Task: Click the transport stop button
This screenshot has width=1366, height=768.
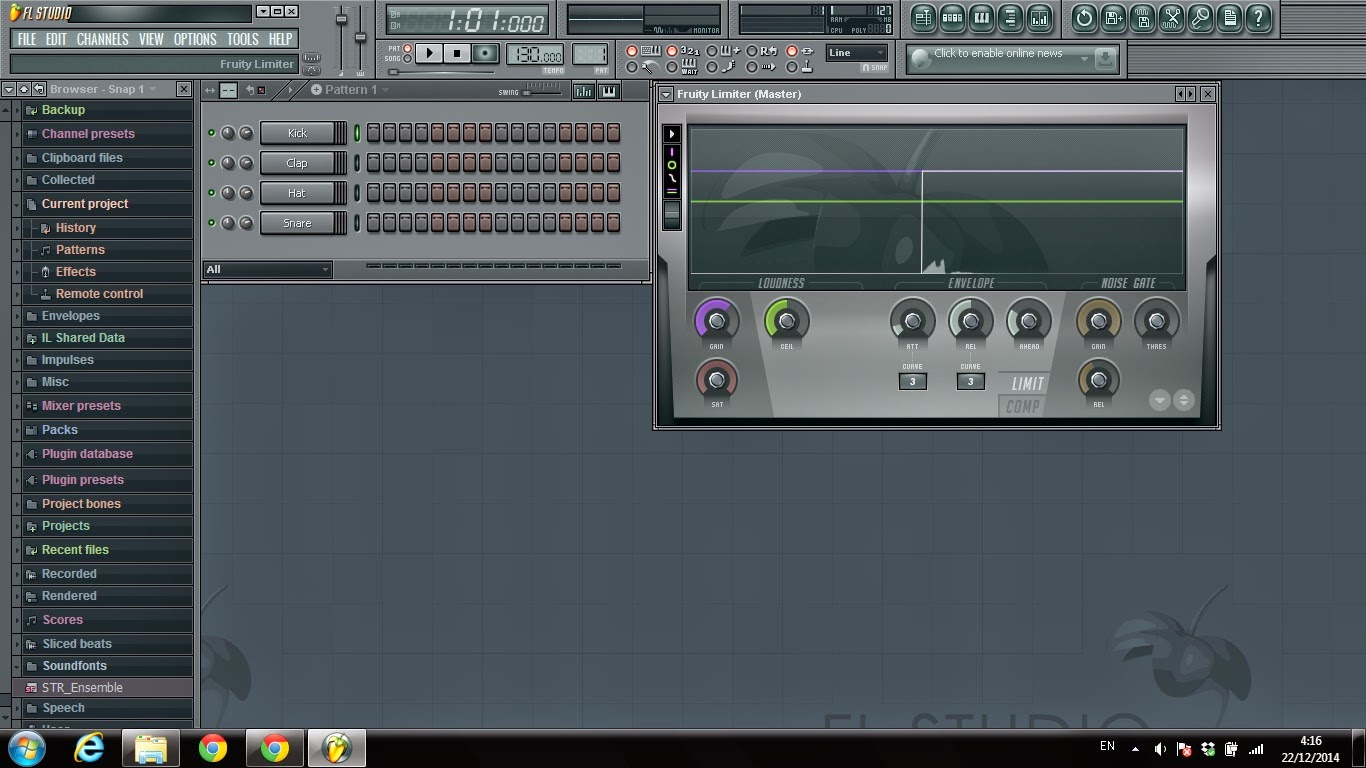Action: [x=458, y=53]
